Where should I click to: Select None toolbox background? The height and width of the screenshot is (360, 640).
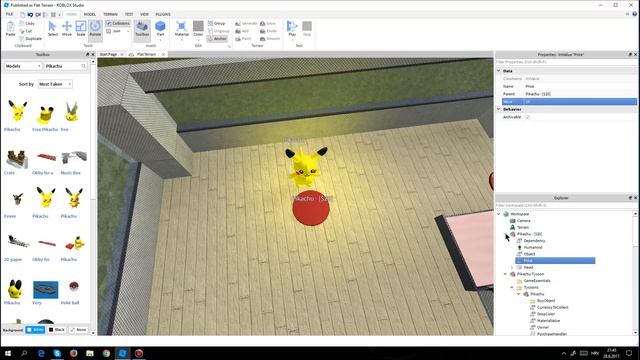[78, 329]
